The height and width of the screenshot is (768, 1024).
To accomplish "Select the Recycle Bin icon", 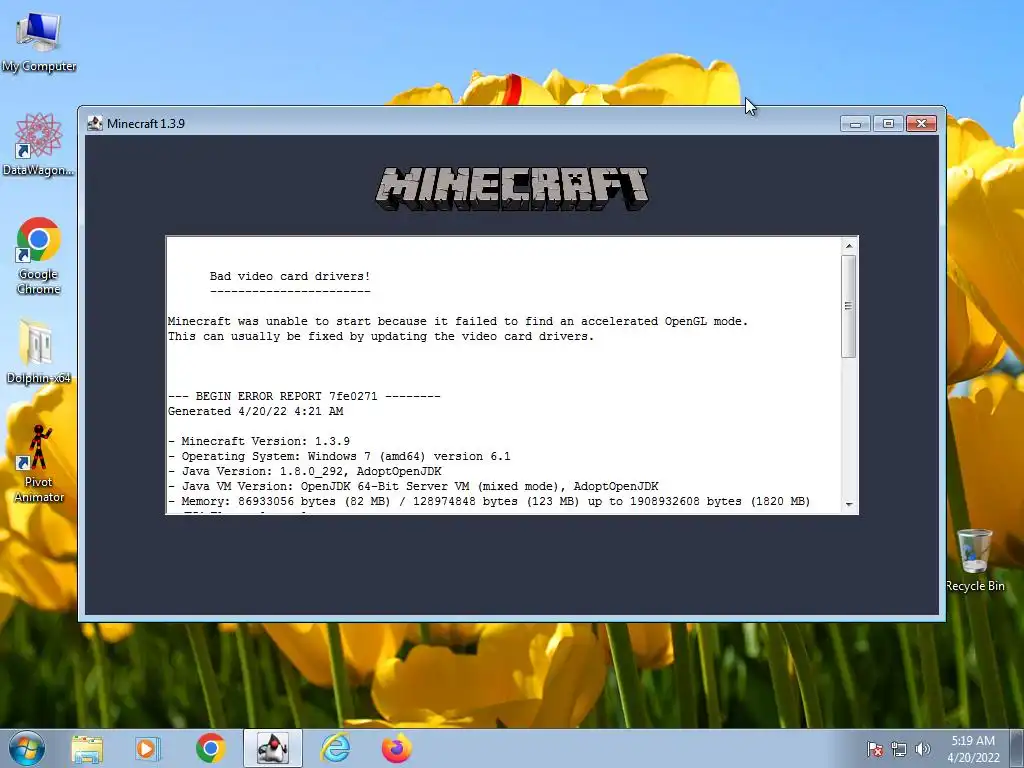I will (974, 560).
